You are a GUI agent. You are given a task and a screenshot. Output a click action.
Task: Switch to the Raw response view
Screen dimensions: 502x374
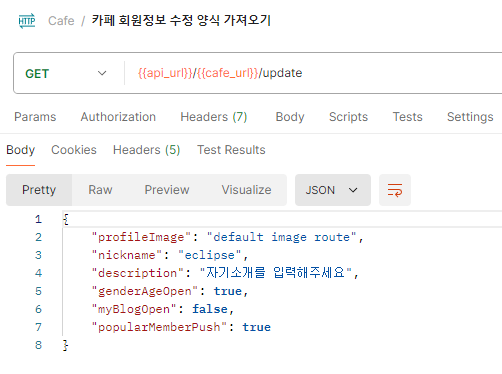point(100,190)
